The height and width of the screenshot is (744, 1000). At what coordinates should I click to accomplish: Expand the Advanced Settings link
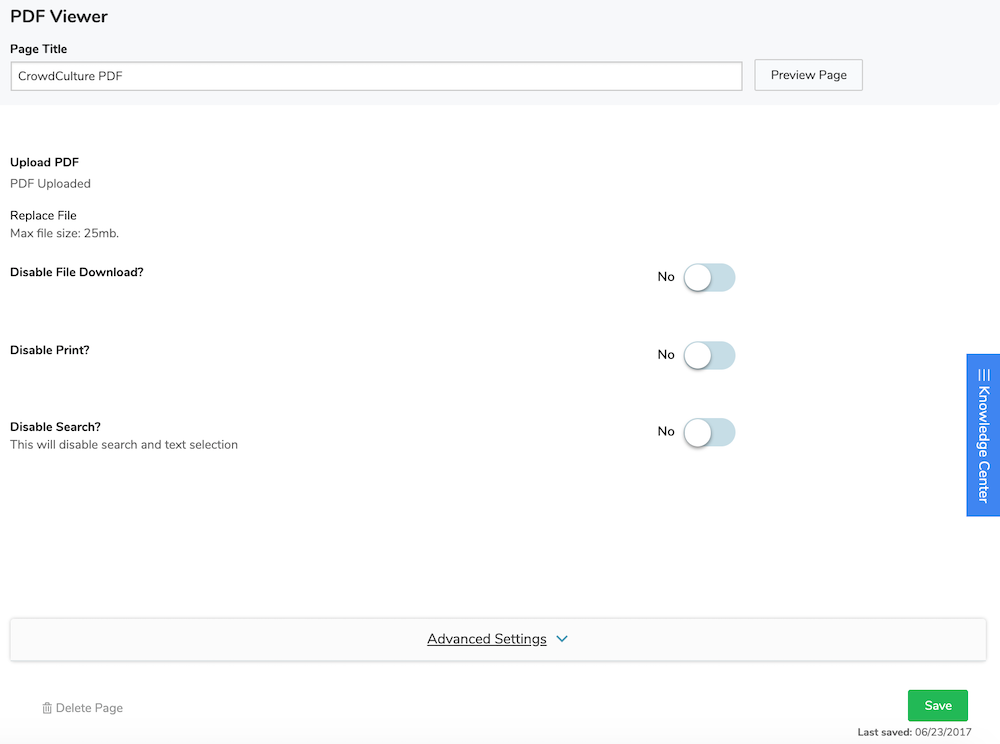click(487, 639)
